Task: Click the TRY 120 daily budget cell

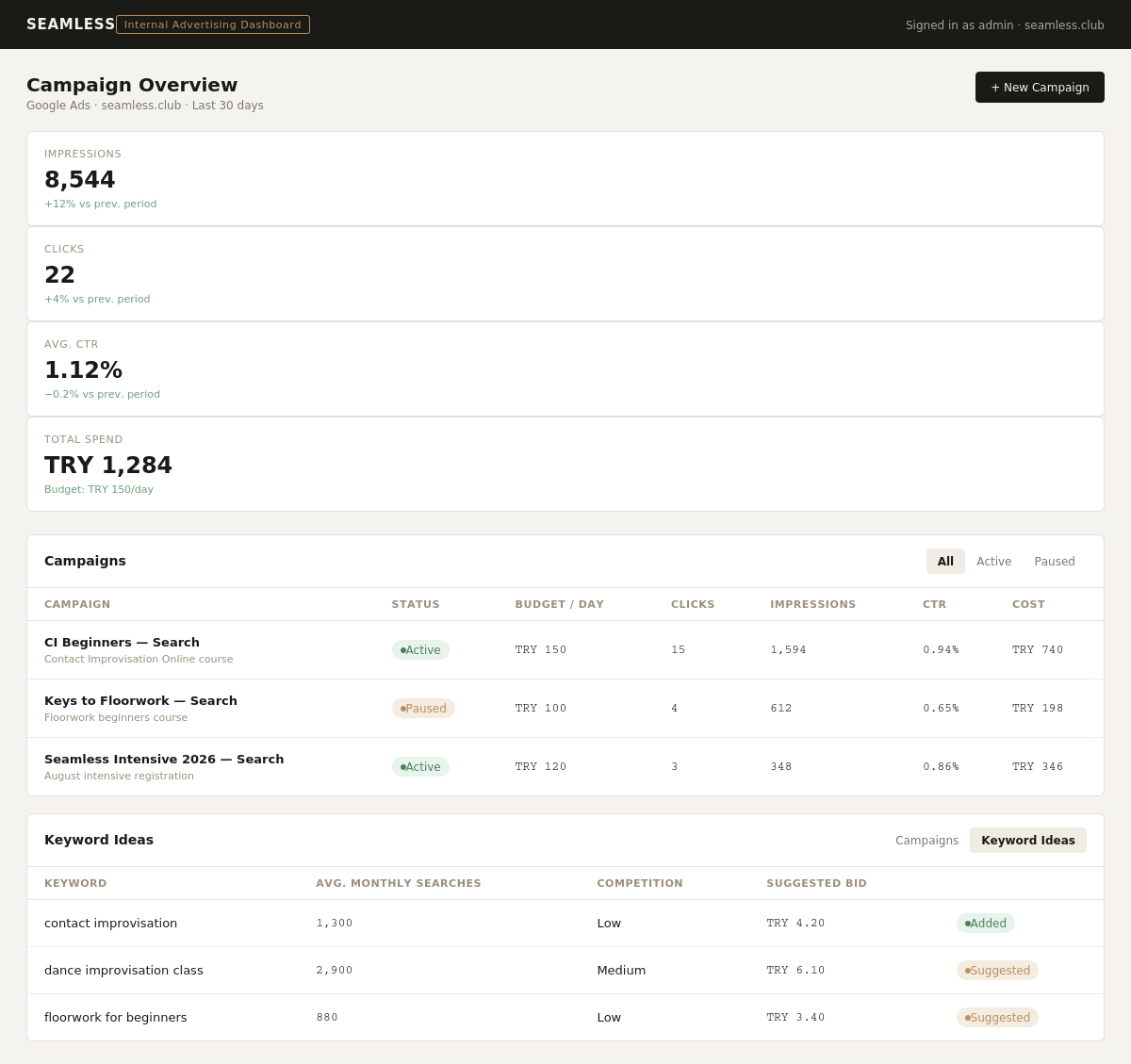Action: pyautogui.click(x=541, y=767)
